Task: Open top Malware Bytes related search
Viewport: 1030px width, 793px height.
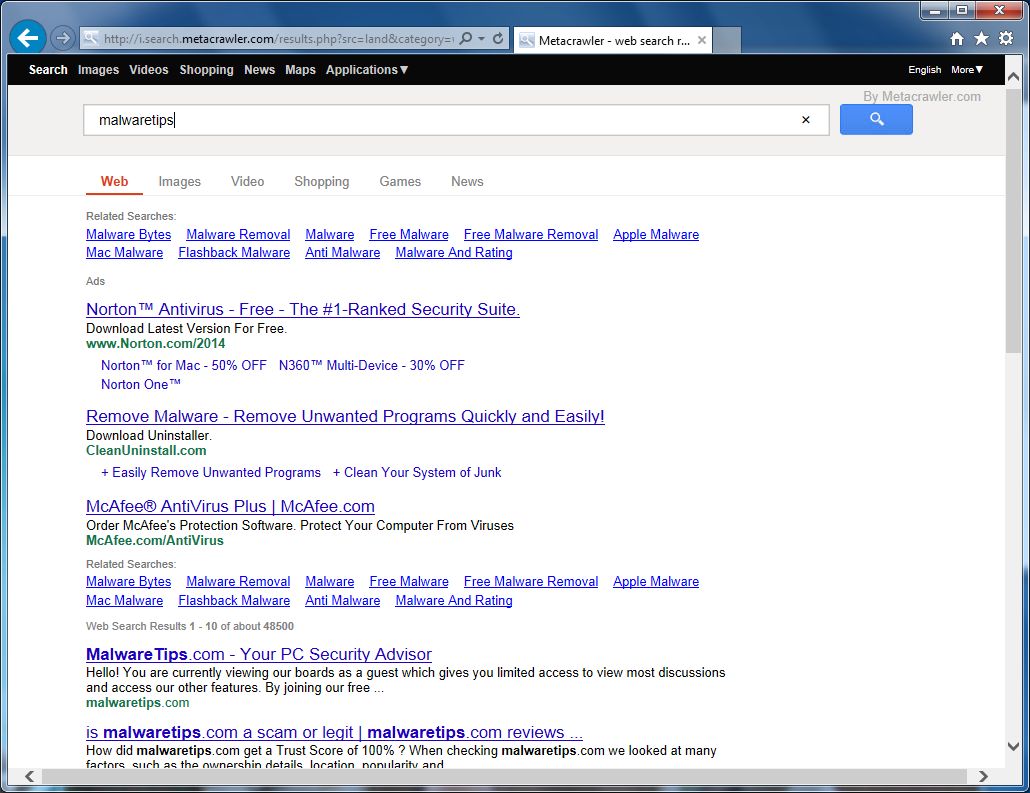Action: (129, 235)
